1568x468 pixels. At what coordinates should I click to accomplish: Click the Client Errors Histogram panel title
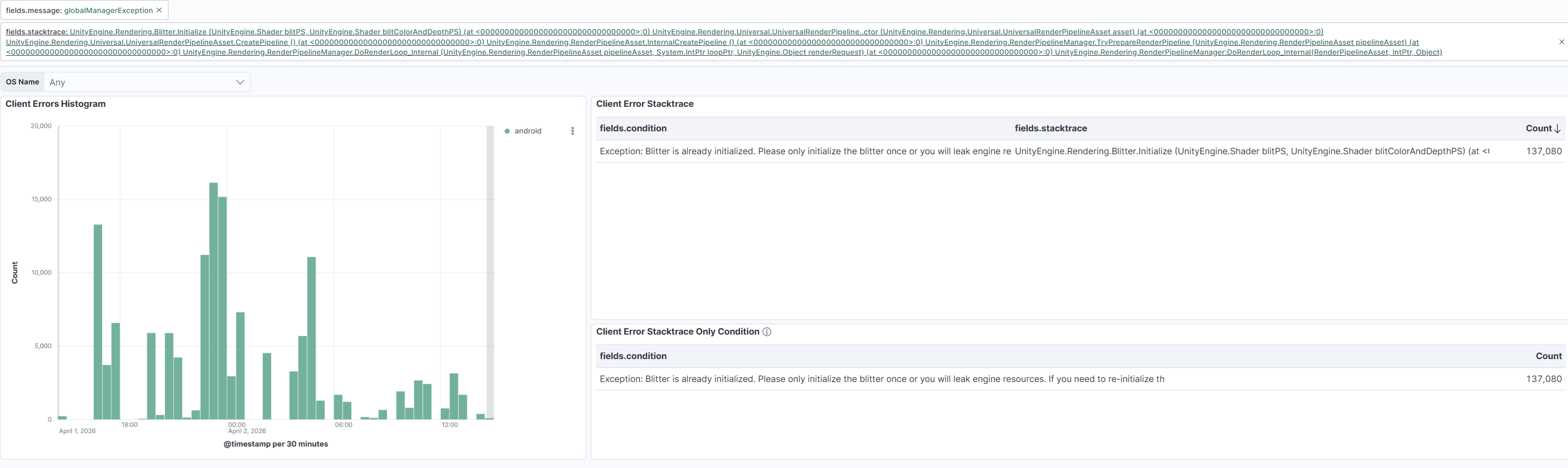pos(55,104)
